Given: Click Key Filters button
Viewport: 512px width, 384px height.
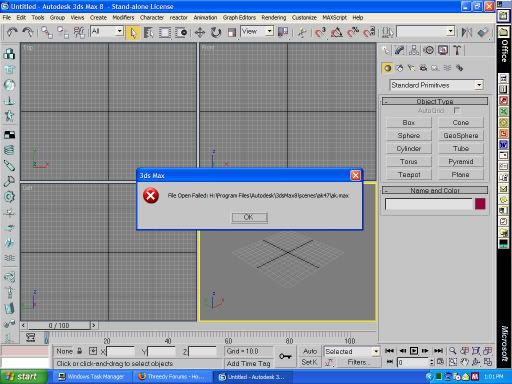Looking at the screenshot, I should pos(357,362).
